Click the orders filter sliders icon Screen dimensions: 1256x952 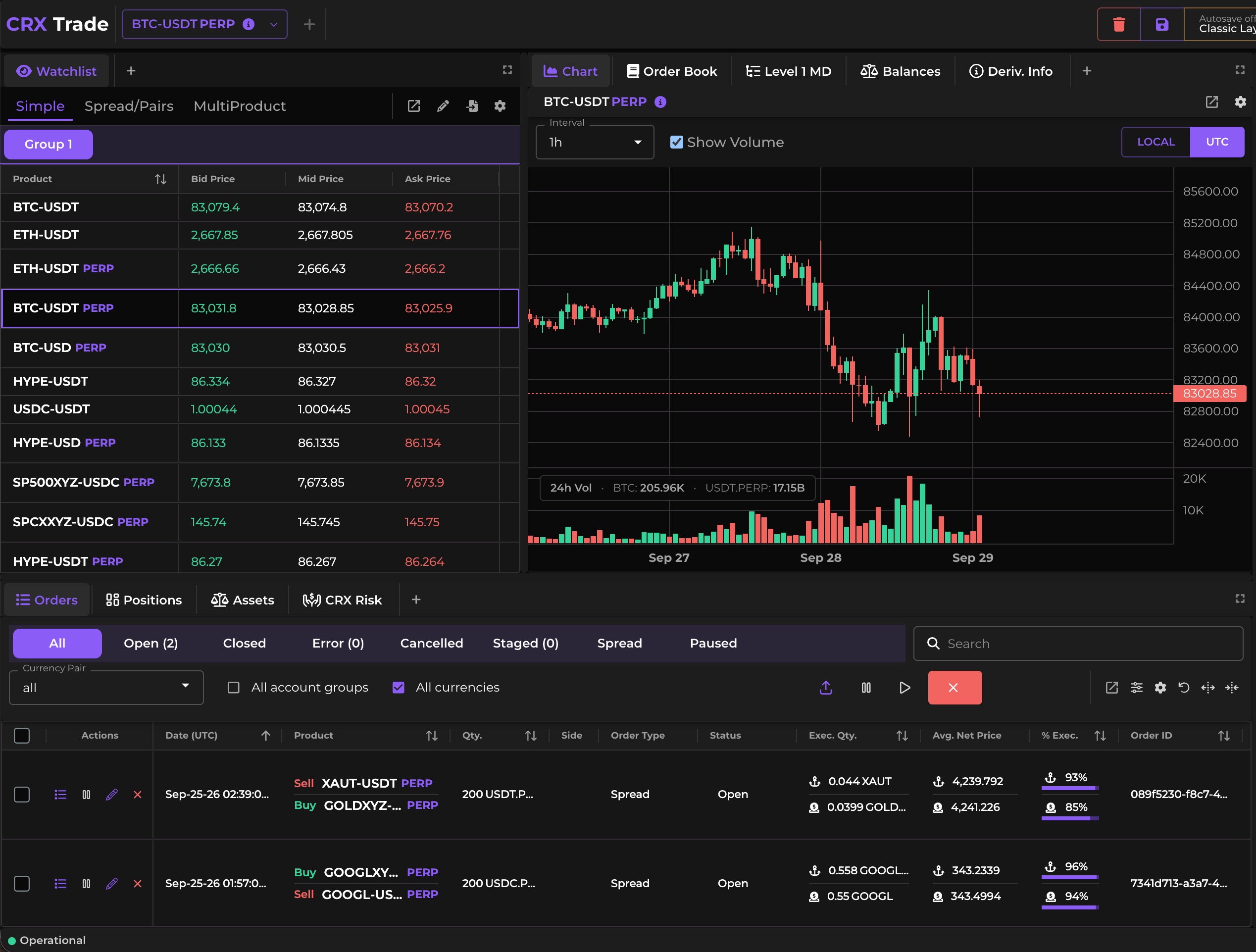(1136, 688)
